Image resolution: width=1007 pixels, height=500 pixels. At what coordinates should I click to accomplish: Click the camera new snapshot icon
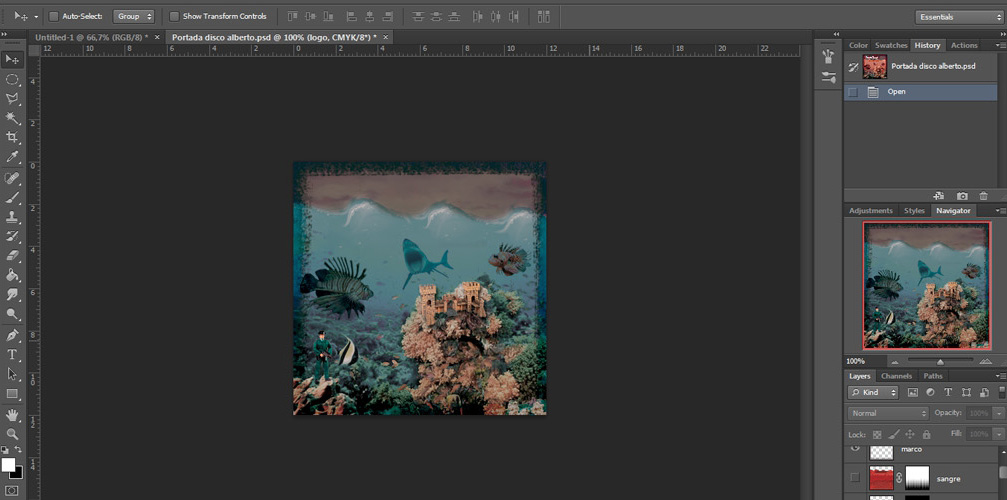pyautogui.click(x=962, y=196)
